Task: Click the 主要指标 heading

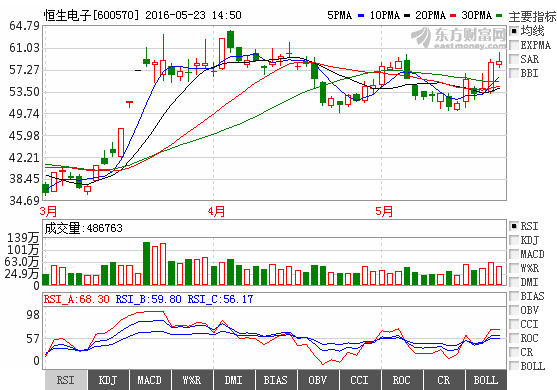Action: pyautogui.click(x=532, y=17)
